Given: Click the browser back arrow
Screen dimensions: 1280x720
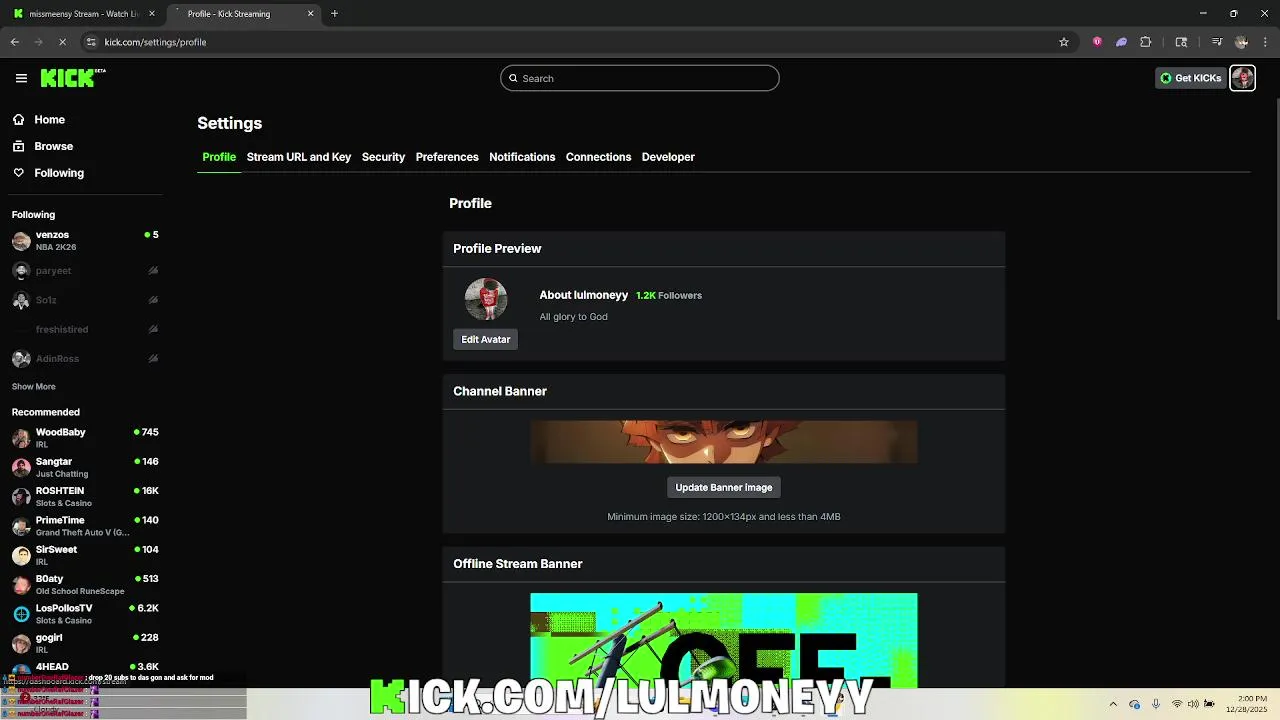Looking at the screenshot, I should coord(15,42).
